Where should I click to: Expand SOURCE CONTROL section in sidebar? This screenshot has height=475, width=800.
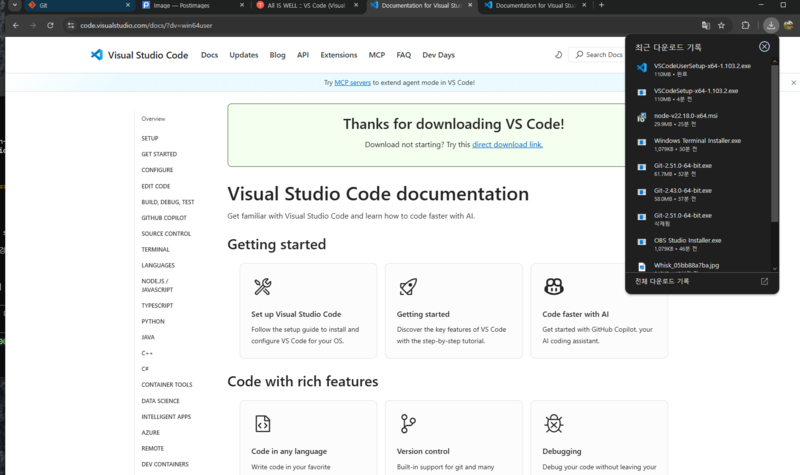tap(166, 234)
